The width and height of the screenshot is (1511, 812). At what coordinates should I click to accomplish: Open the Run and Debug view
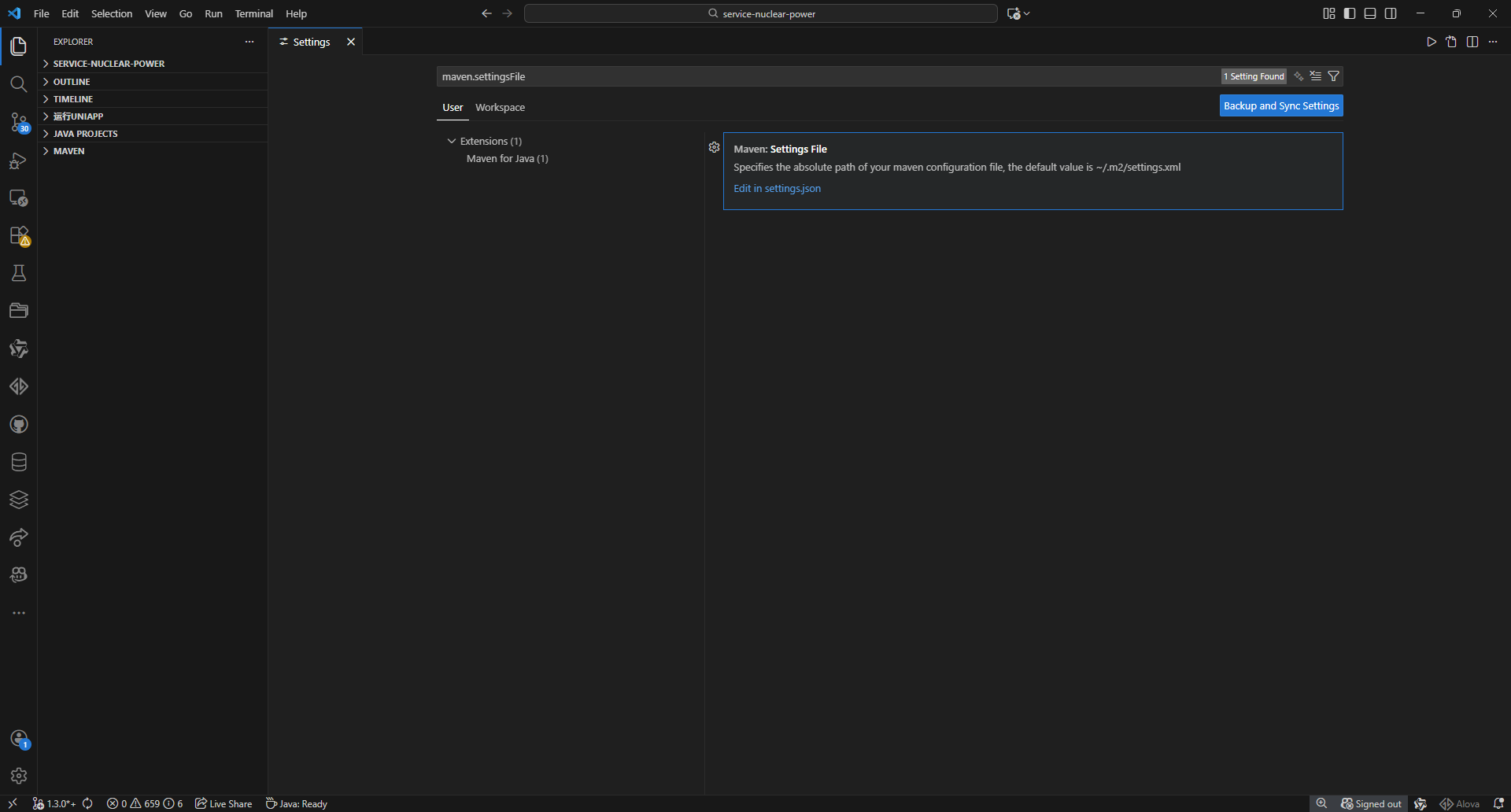point(19,161)
